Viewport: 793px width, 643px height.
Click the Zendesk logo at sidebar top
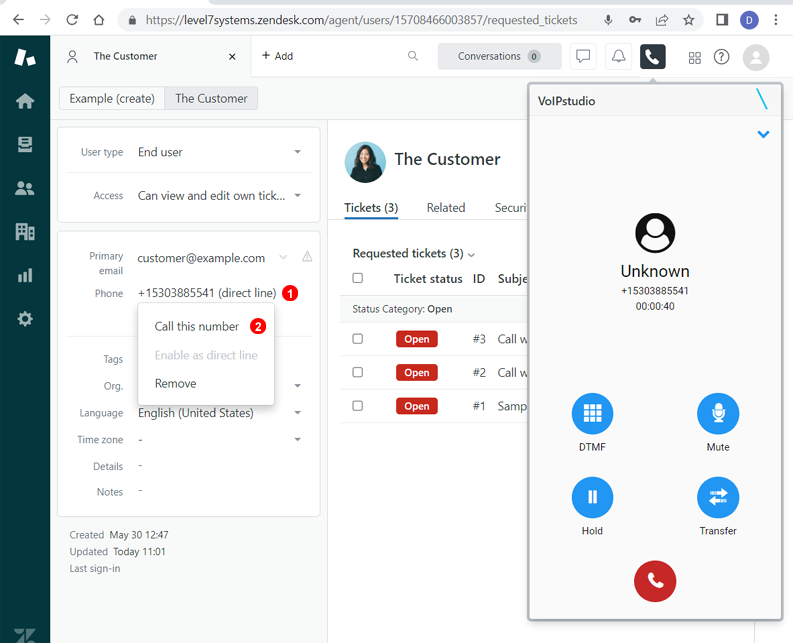click(25, 57)
